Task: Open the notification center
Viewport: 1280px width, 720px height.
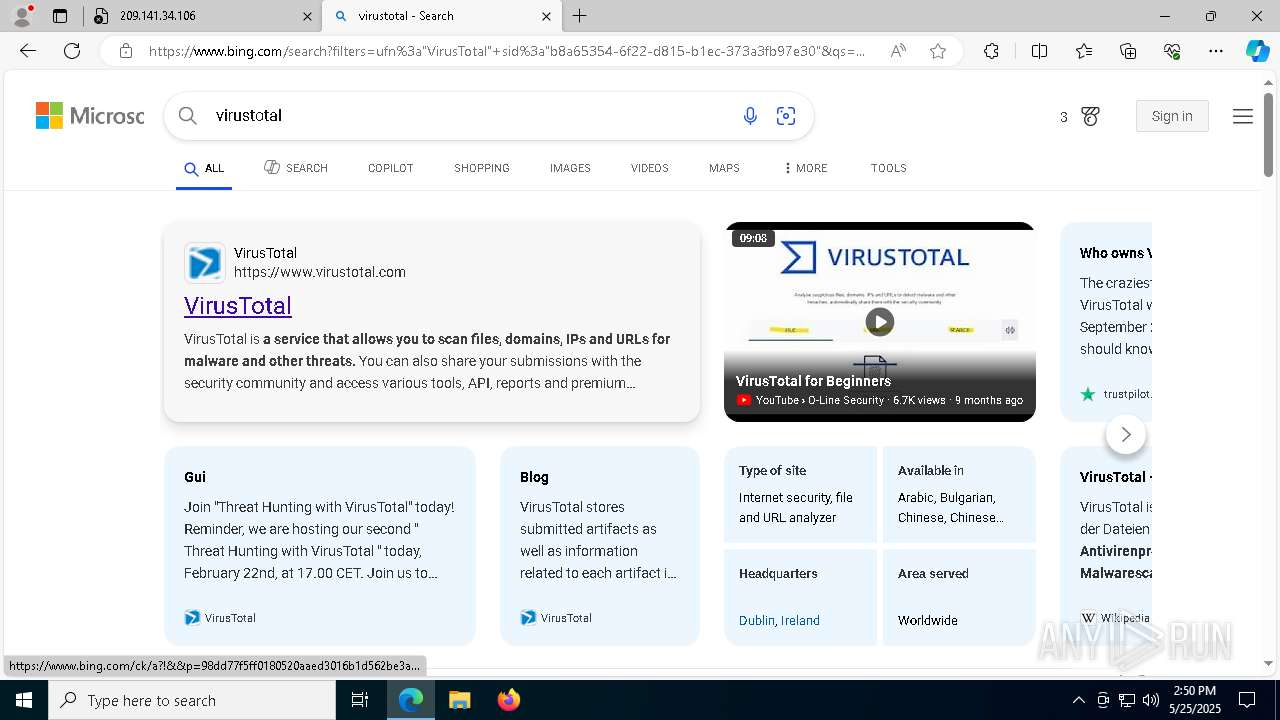Action: pos(1247,700)
